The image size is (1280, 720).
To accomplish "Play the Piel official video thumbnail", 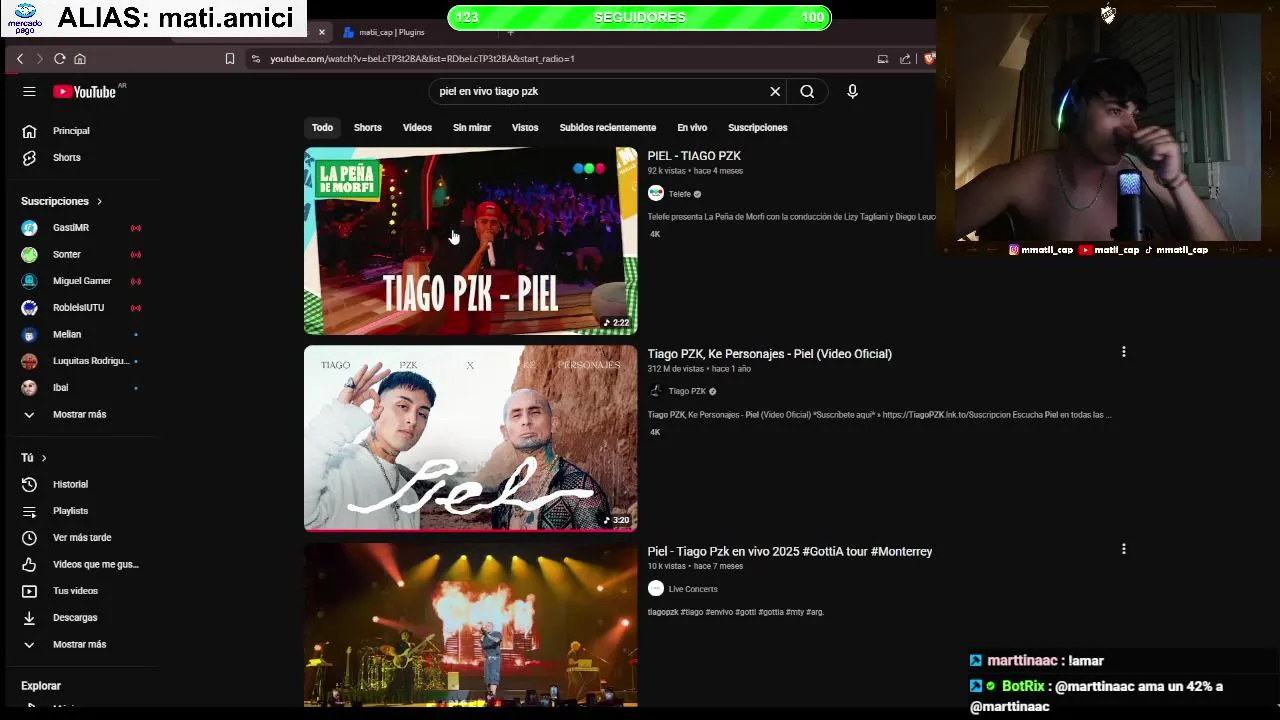I will click(x=470, y=438).
